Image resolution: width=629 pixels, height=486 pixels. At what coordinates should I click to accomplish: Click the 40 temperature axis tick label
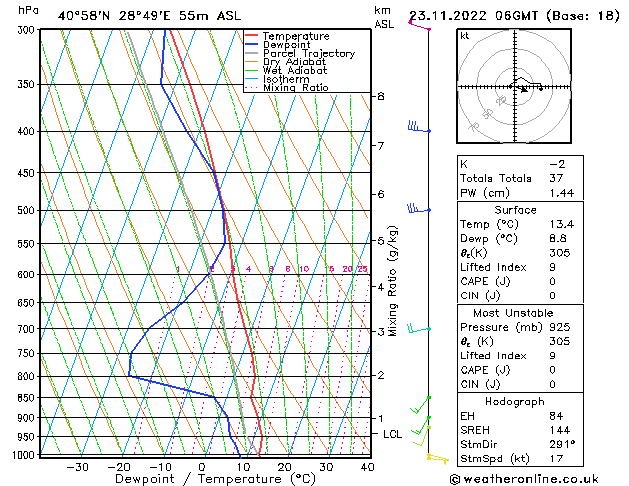pos(367,467)
